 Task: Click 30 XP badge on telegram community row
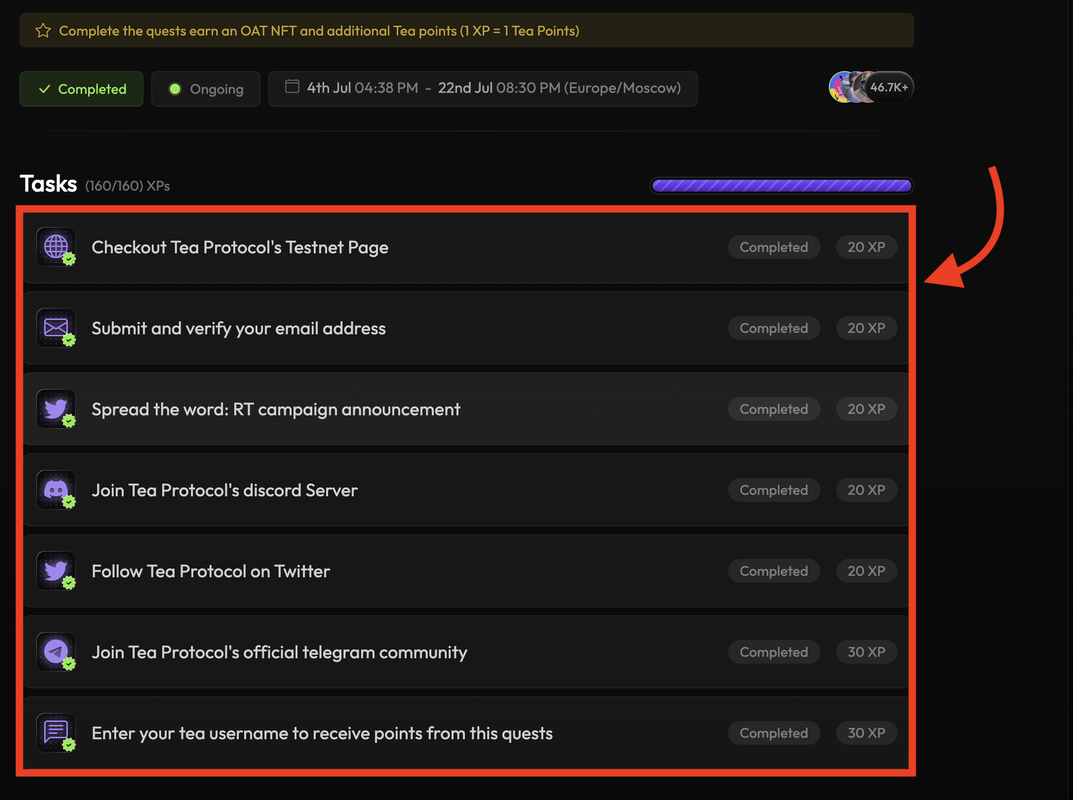pyautogui.click(x=866, y=652)
